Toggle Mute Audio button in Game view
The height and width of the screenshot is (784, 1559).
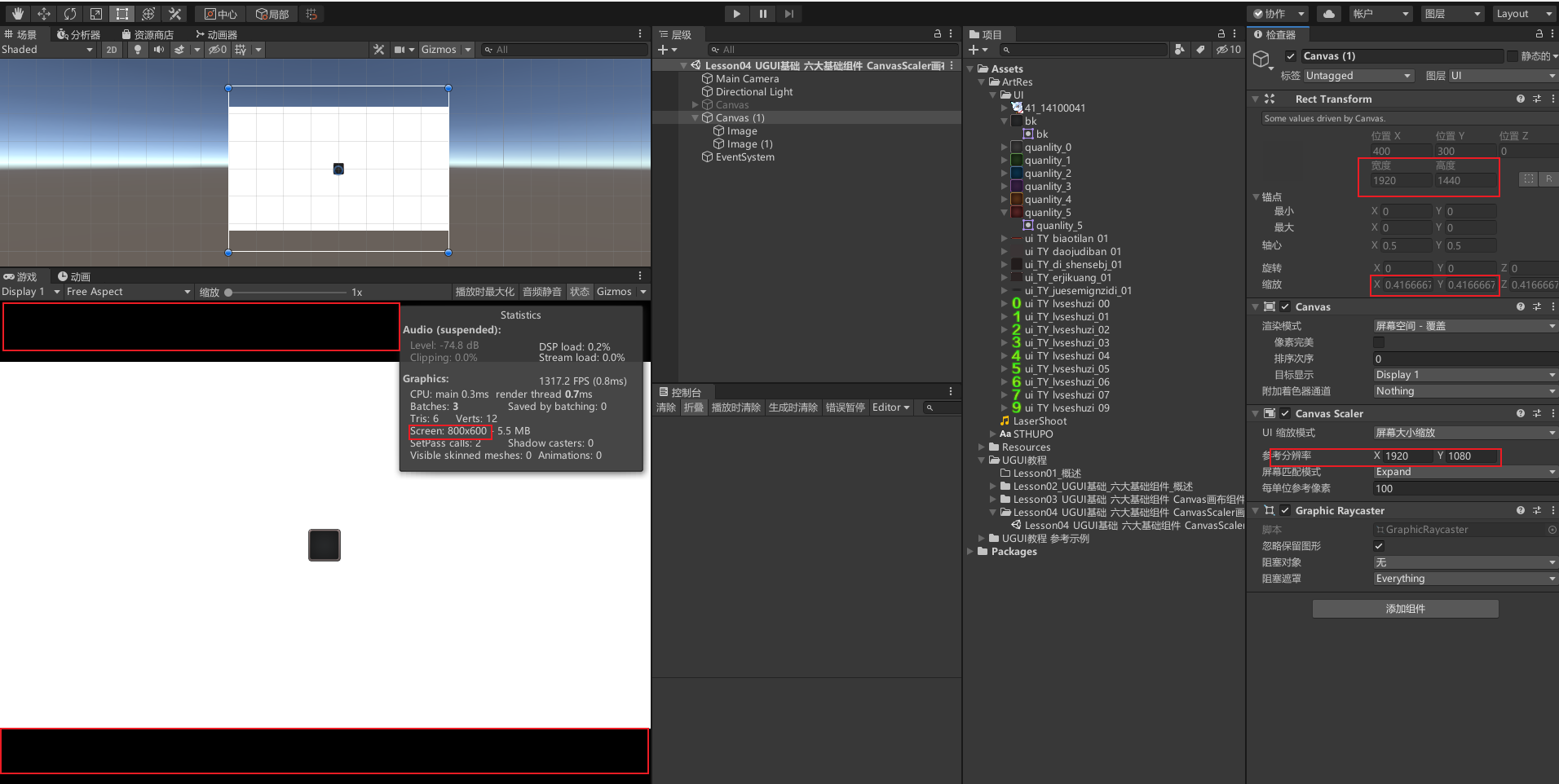coord(542,292)
